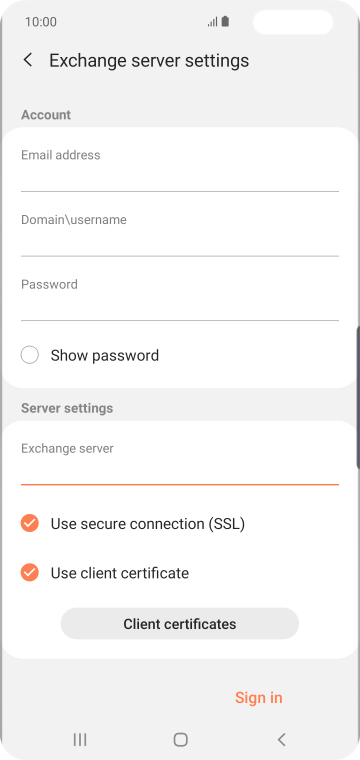This screenshot has height=760, width=360.
Task: Tap Sign in
Action: tap(259, 697)
